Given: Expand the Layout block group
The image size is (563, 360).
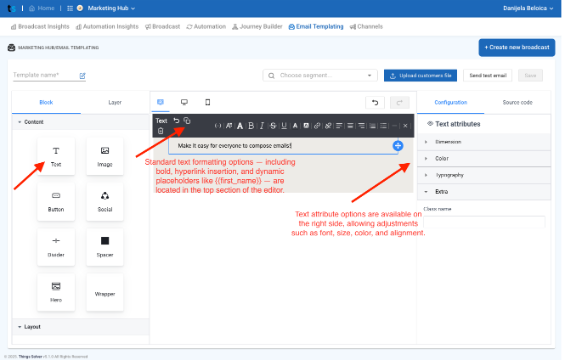Looking at the screenshot, I should point(81,327).
